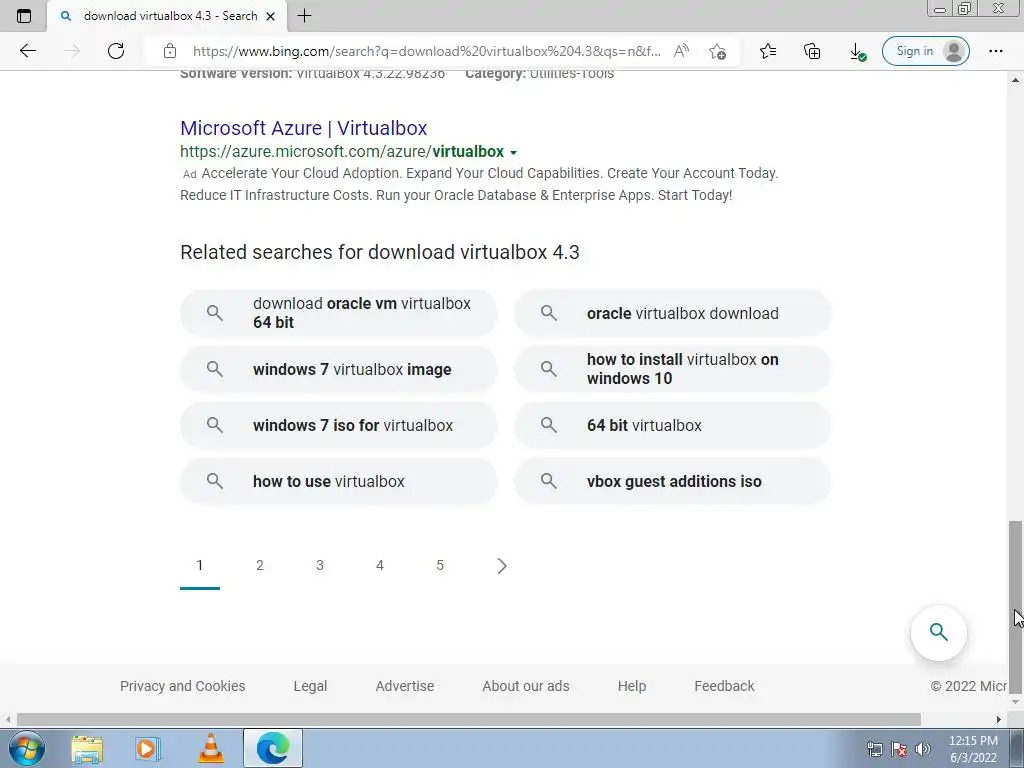Open Action Center flag tray icon
The height and width of the screenshot is (768, 1024).
[899, 749]
